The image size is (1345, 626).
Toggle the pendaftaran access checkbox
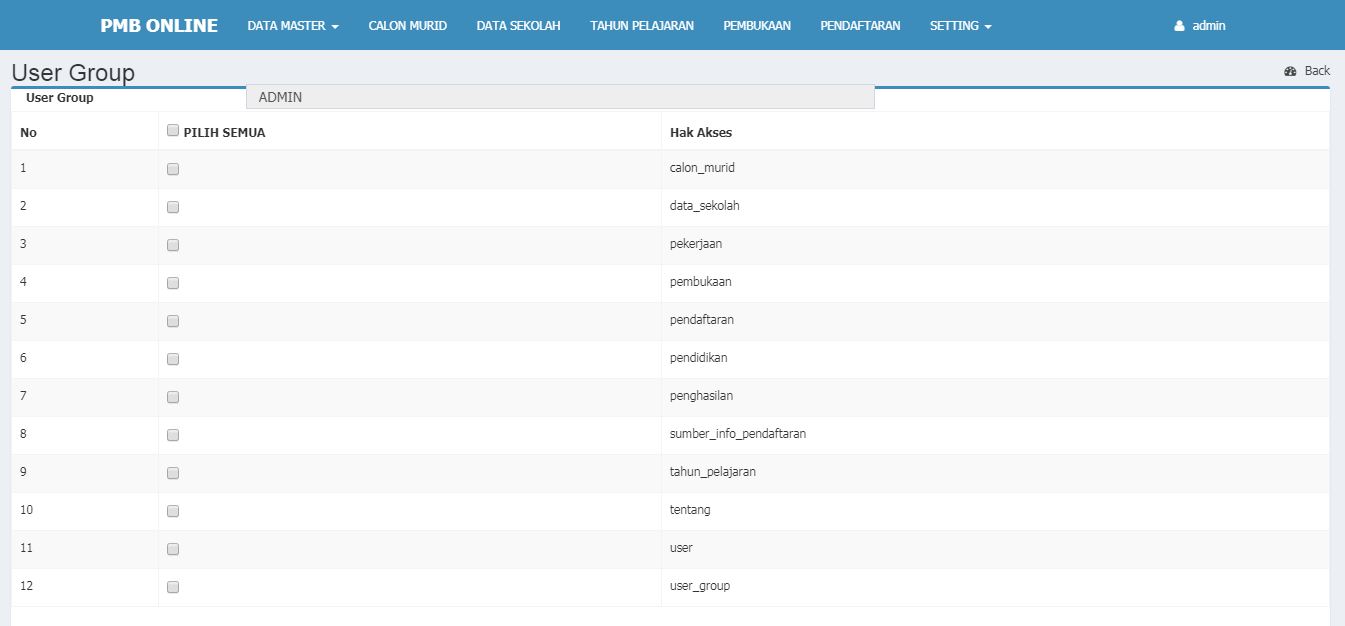(x=173, y=321)
